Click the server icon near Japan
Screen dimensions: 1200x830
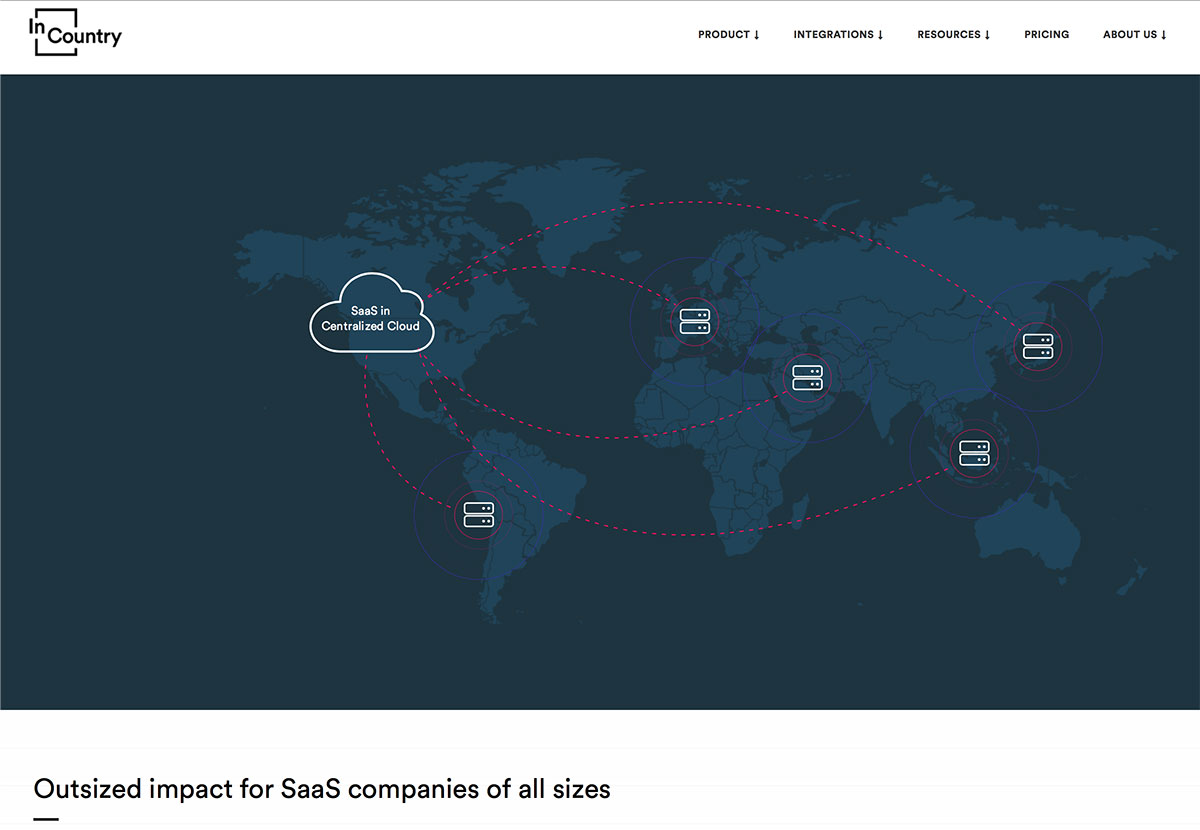pyautogui.click(x=1038, y=347)
